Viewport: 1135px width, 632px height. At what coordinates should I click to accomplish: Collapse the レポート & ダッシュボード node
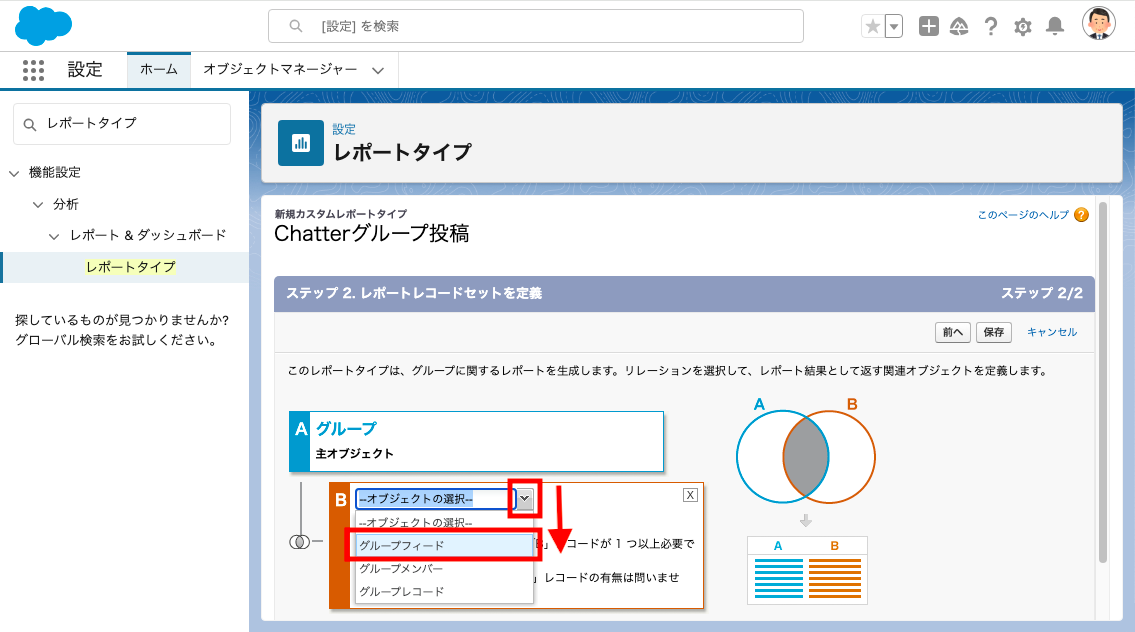tap(54, 236)
